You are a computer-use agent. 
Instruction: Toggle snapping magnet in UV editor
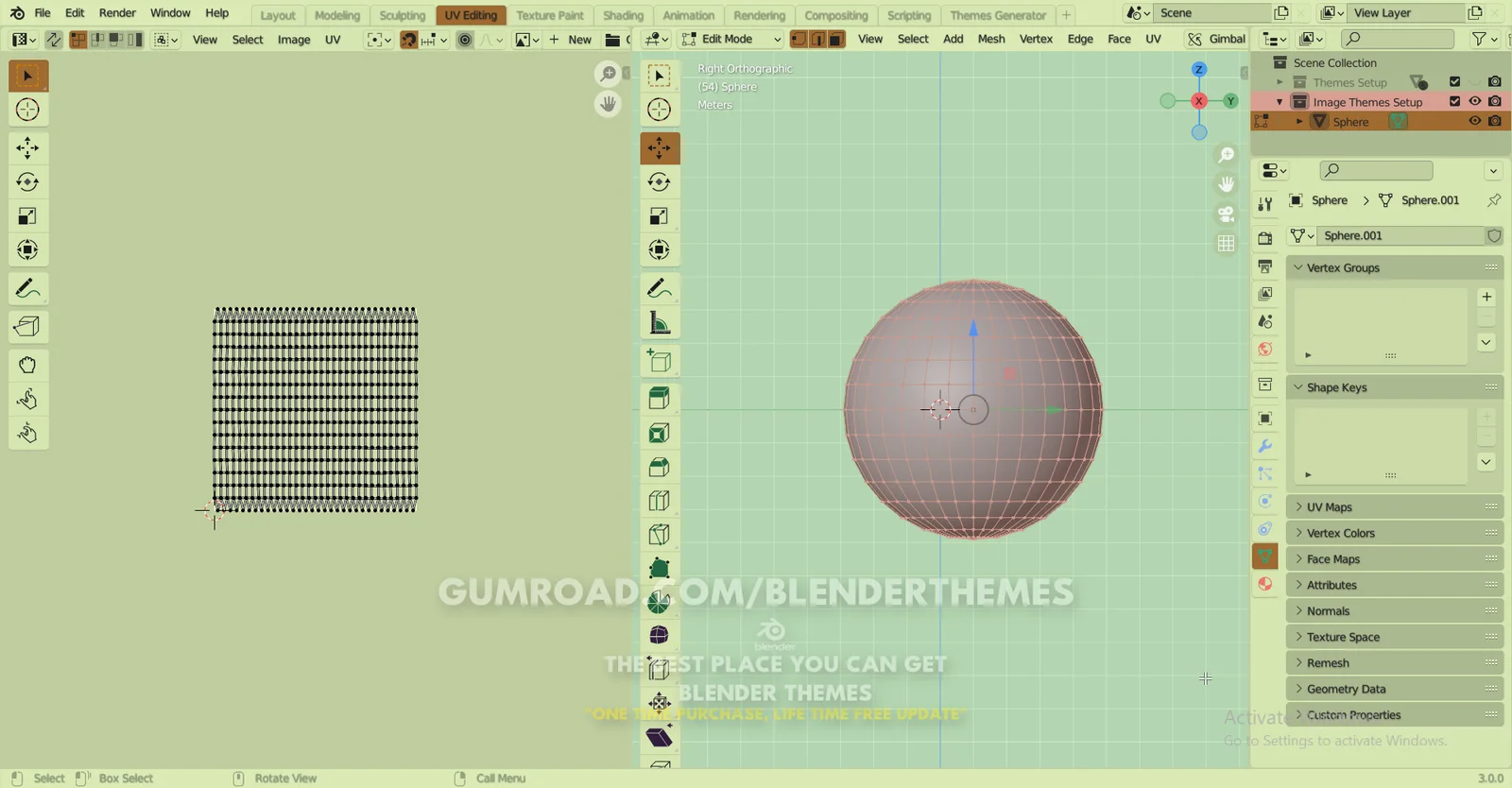pos(408,40)
